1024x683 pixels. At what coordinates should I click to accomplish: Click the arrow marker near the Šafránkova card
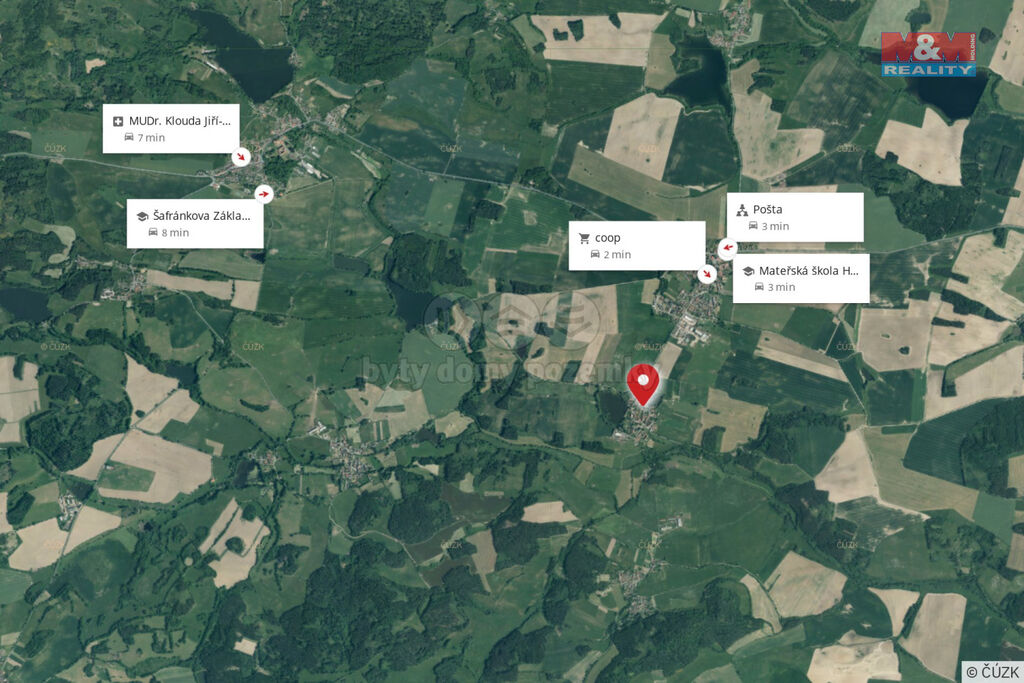point(264,194)
